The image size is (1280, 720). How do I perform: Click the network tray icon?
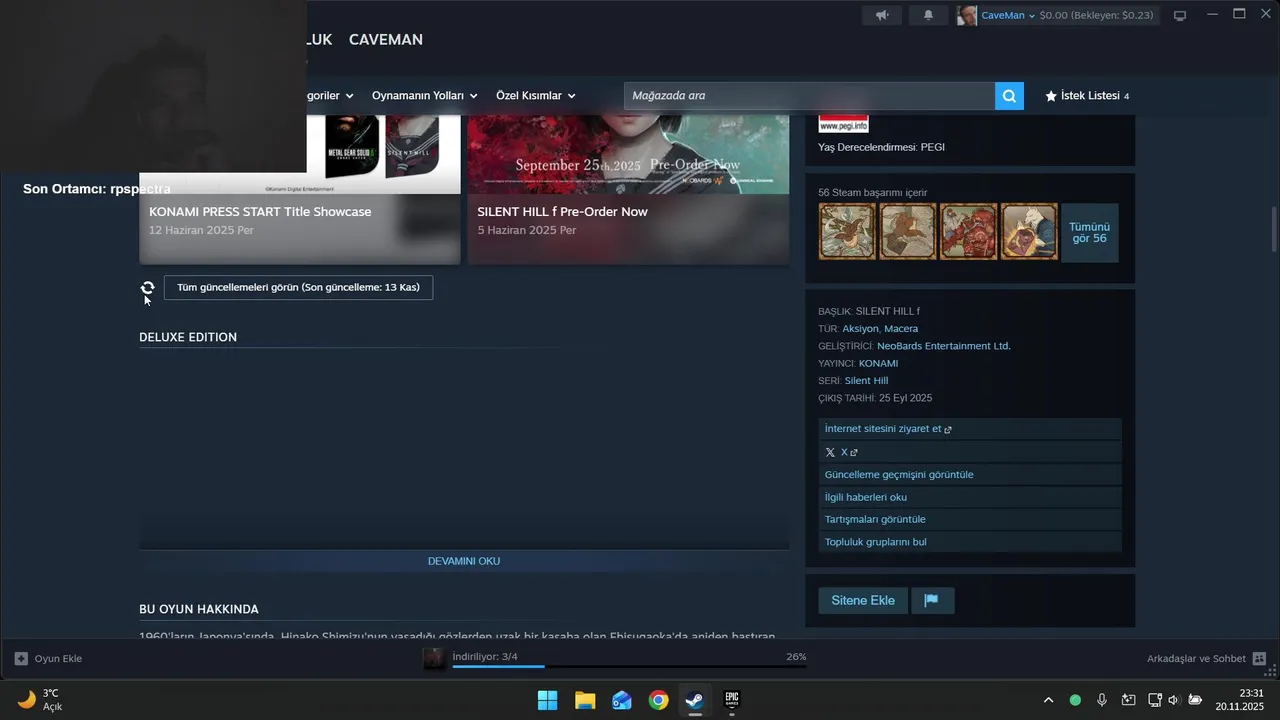coord(1154,700)
